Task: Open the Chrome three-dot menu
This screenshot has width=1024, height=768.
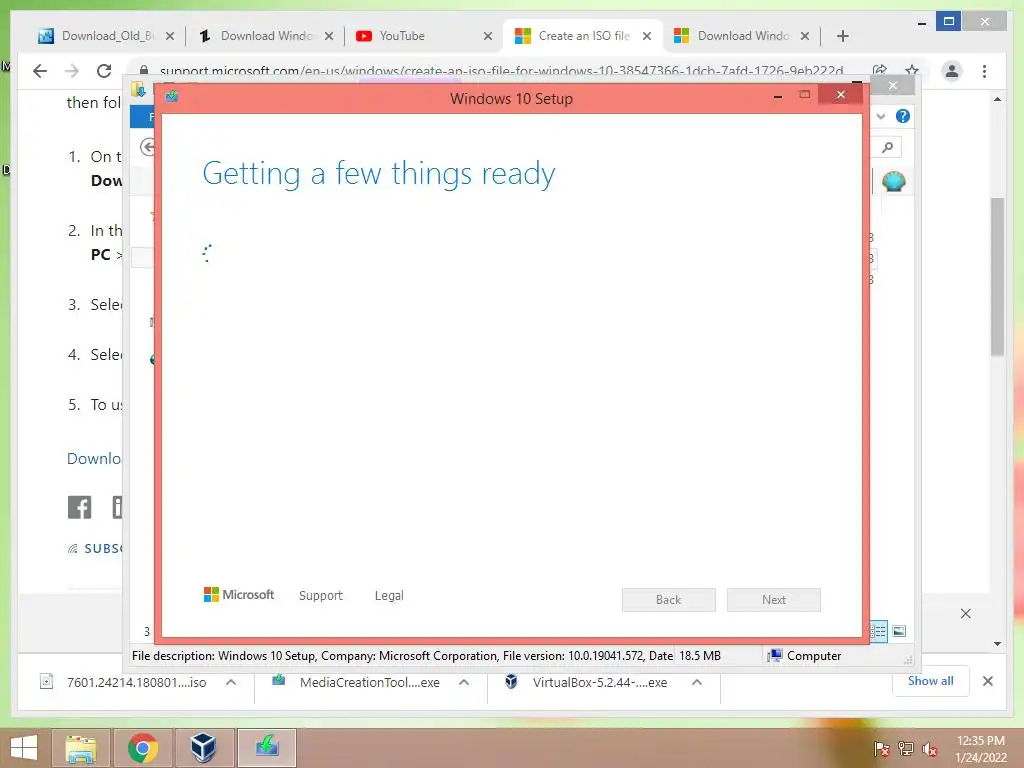Action: pyautogui.click(x=984, y=71)
